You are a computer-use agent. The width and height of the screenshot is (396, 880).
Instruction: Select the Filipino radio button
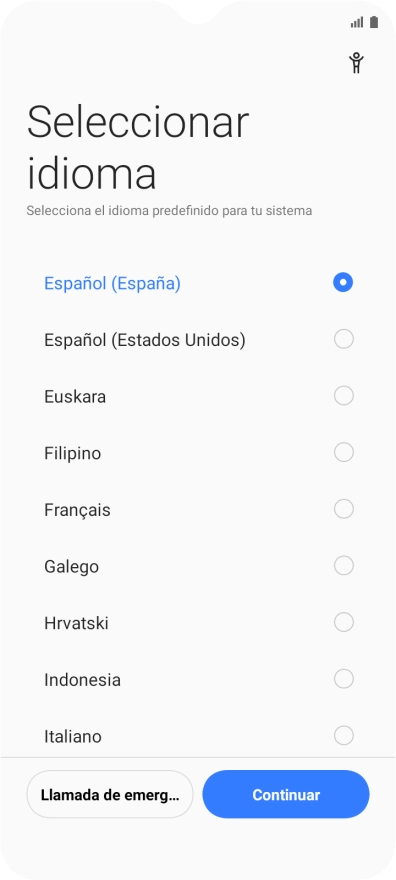pos(343,452)
